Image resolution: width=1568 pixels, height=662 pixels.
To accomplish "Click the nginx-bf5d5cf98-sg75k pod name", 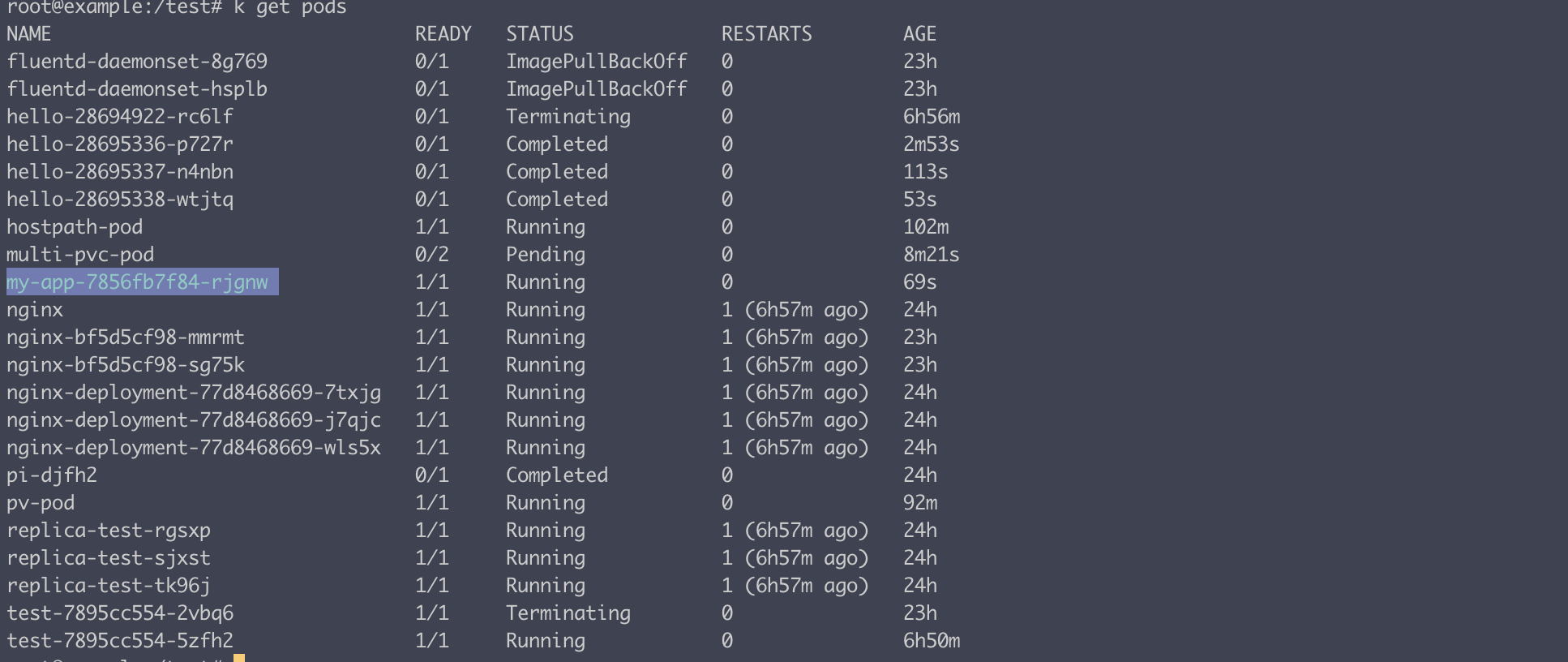I will 126,365.
